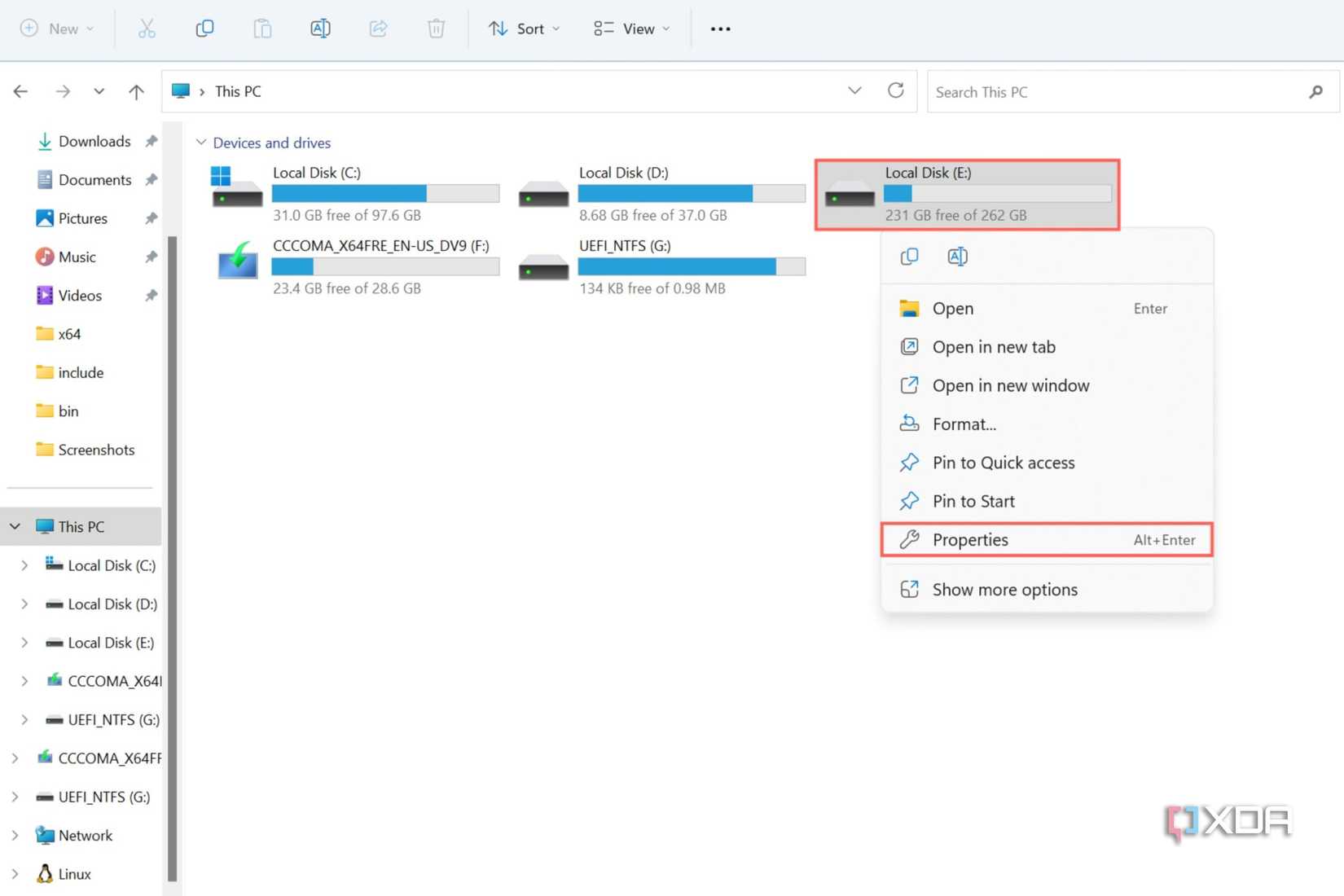Refresh the This PC view
This screenshot has height=896, width=1344.
coord(895,90)
